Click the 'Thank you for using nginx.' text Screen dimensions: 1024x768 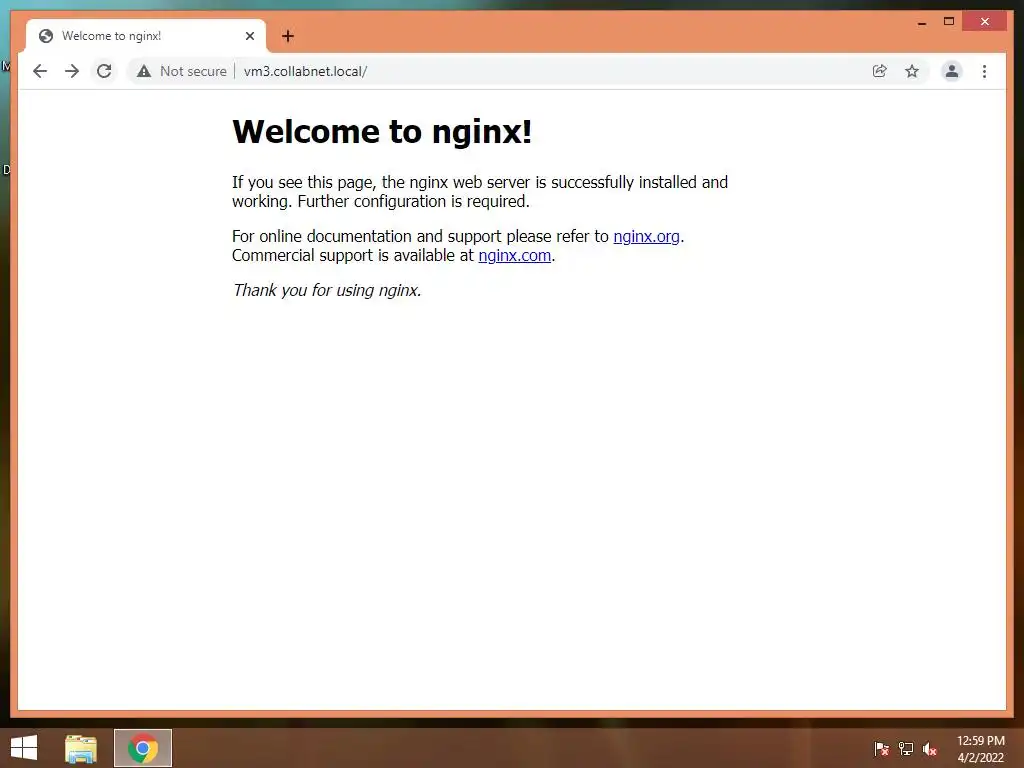tap(327, 290)
